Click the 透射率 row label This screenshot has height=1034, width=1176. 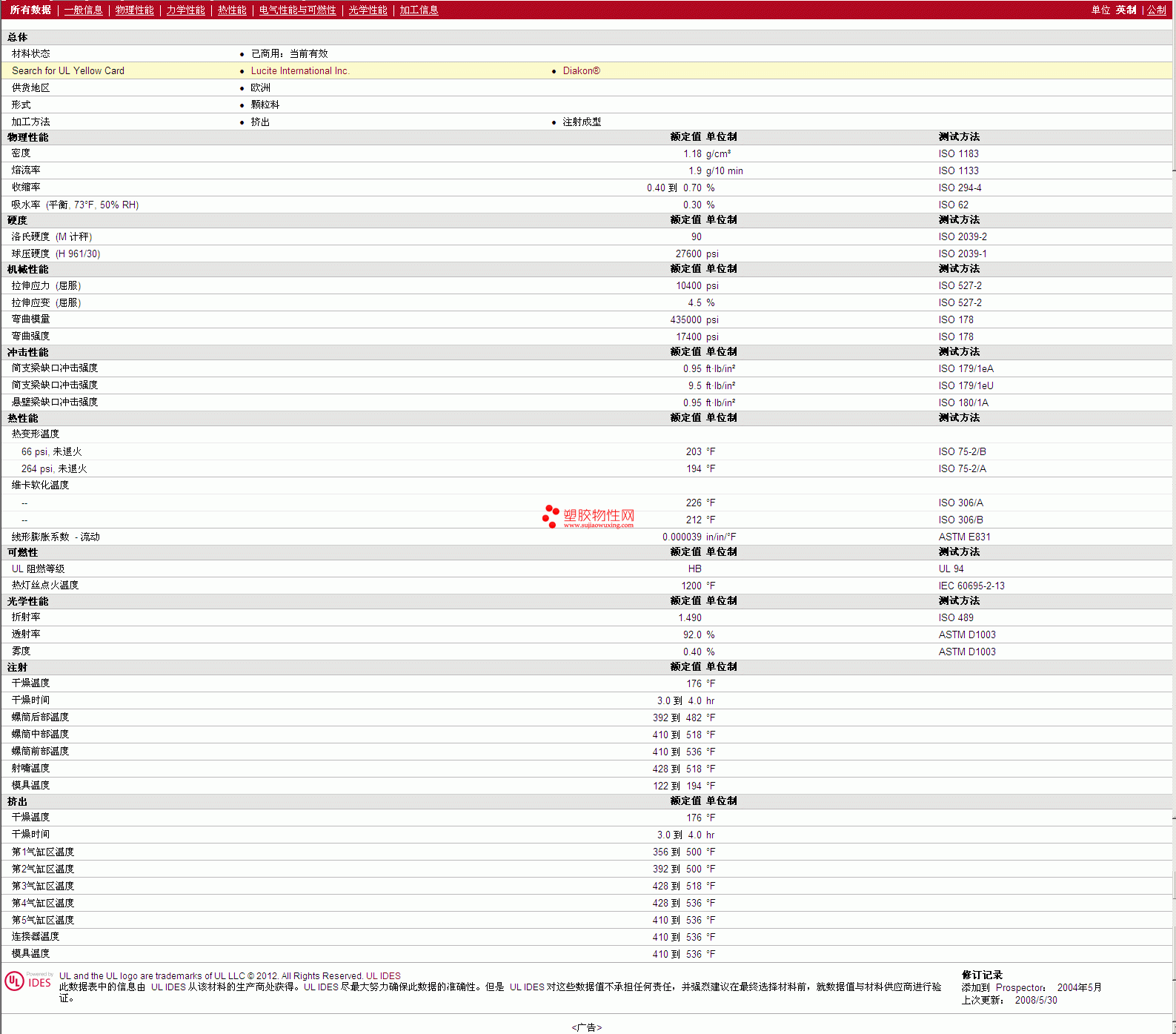26,634
